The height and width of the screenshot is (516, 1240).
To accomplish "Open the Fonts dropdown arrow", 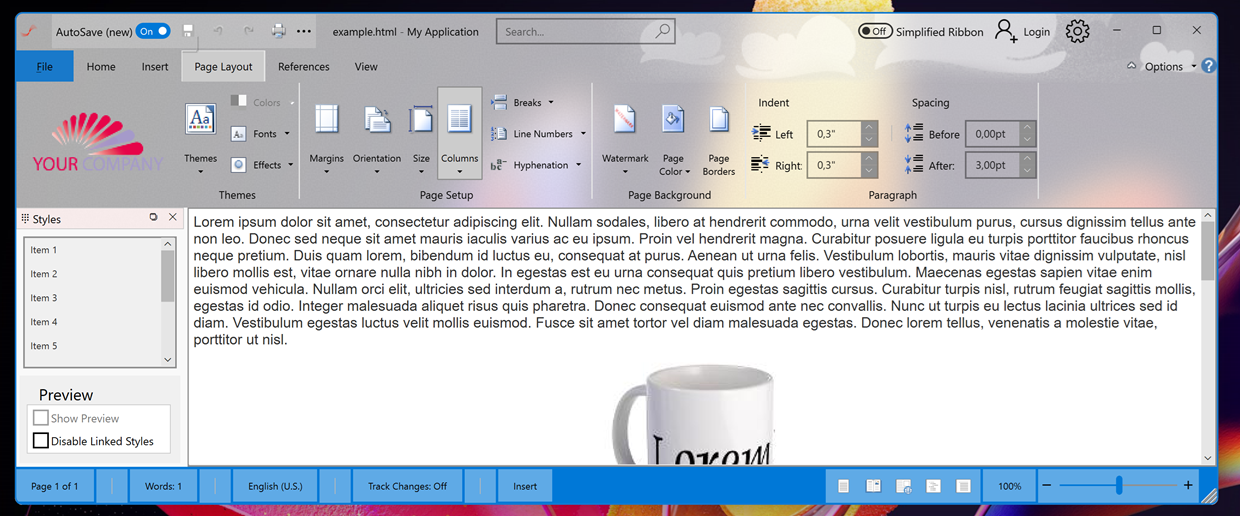I will pyautogui.click(x=287, y=133).
